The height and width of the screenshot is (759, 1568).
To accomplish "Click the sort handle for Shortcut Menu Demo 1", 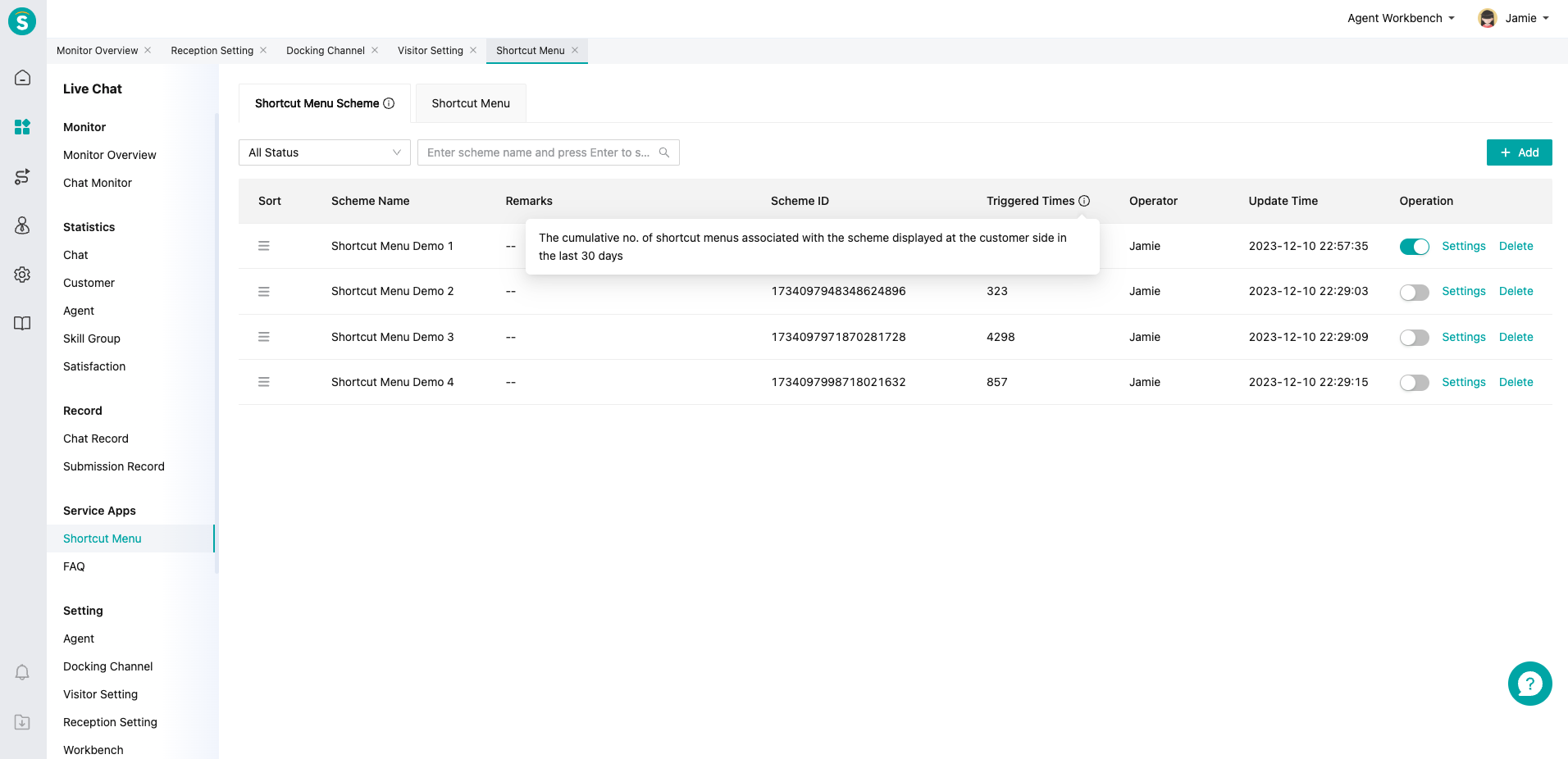I will (x=264, y=246).
